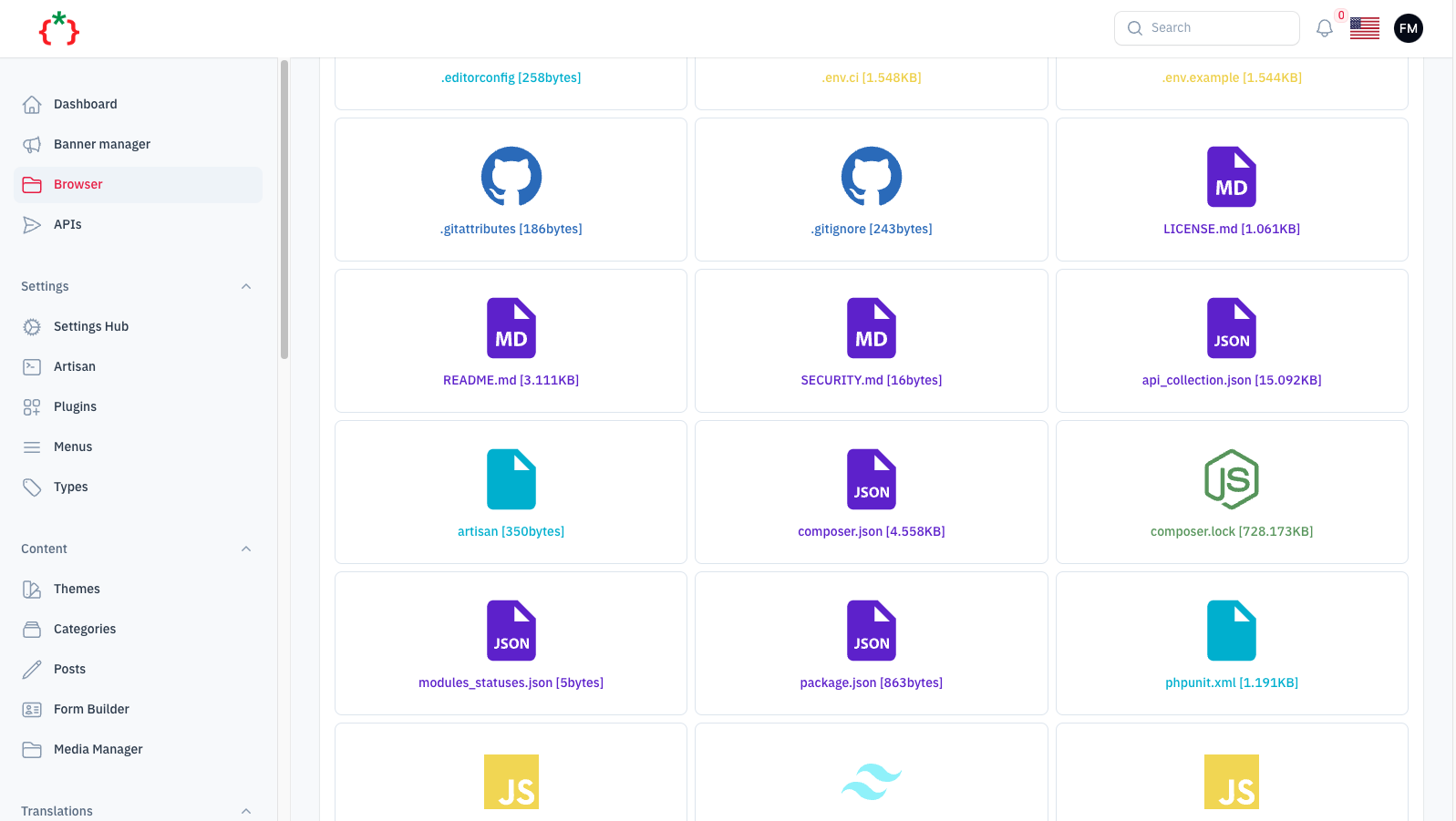Open Settings Hub menu item
The width and height of the screenshot is (1456, 821).
point(138,326)
